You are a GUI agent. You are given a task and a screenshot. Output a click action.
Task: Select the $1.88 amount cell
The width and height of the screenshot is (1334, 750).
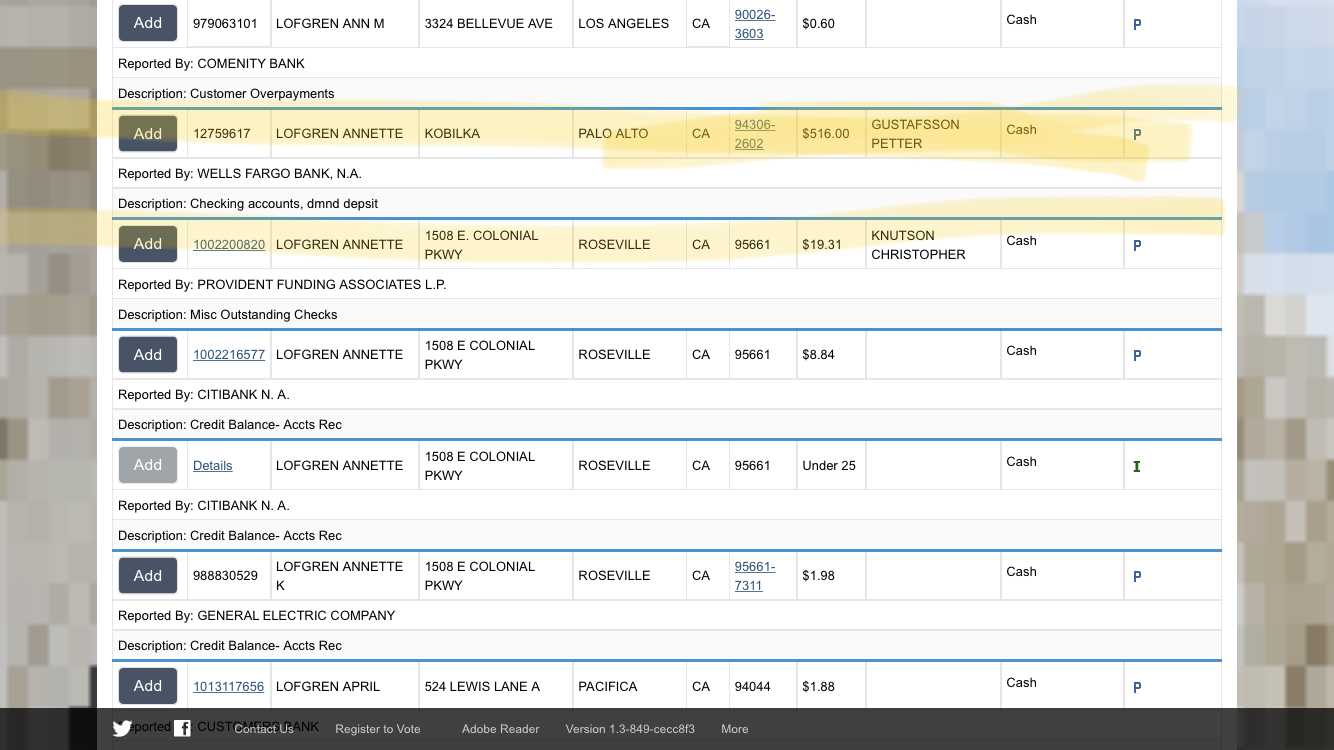pos(818,686)
